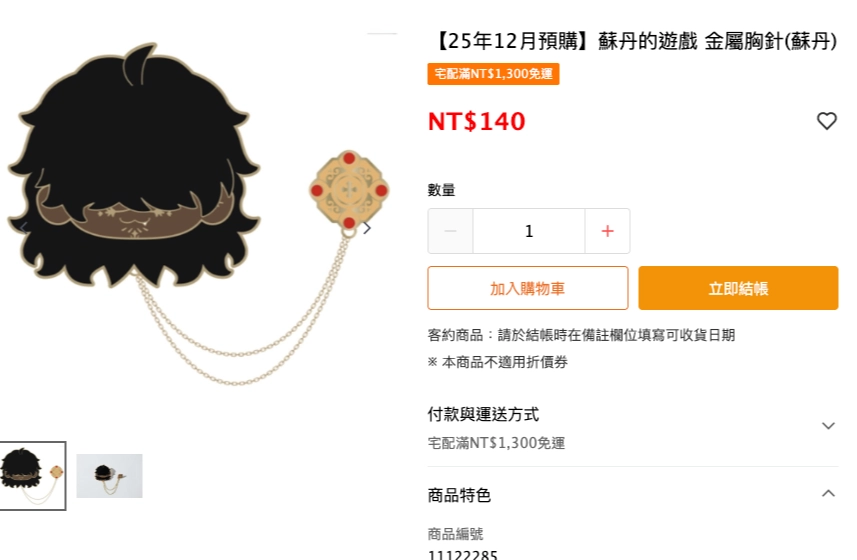Show next product image with right arrow
Viewport: 857px width, 560px height.
tap(367, 228)
